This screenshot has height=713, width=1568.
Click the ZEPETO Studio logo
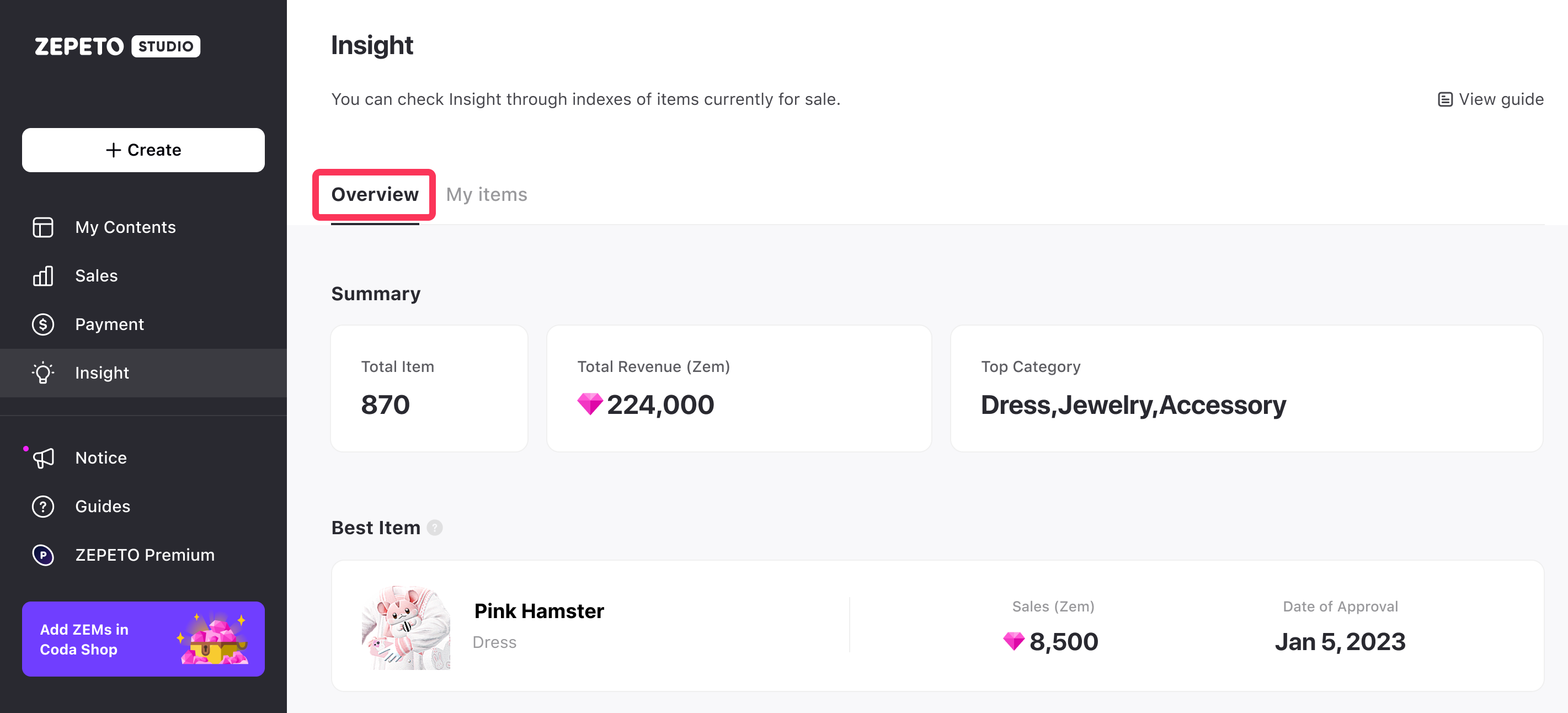[x=117, y=46]
